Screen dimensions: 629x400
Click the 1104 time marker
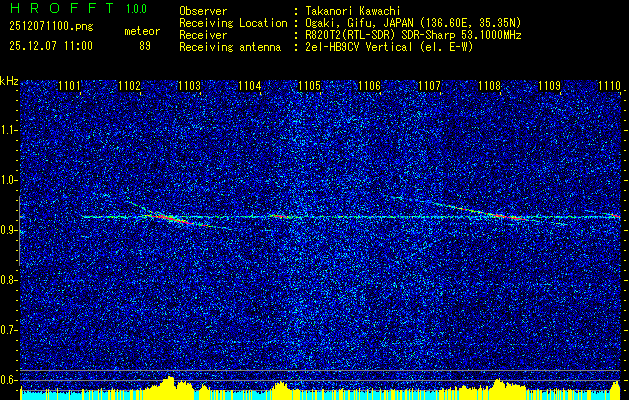coord(250,85)
